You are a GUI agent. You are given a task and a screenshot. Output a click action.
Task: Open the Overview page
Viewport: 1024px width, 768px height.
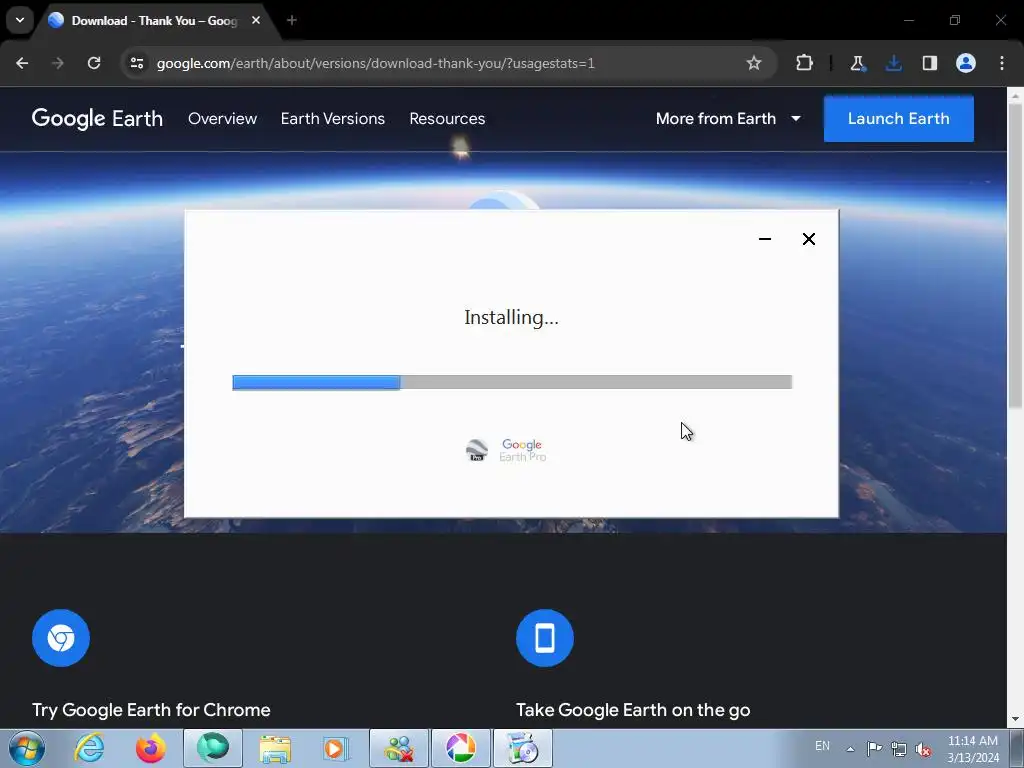click(x=223, y=119)
